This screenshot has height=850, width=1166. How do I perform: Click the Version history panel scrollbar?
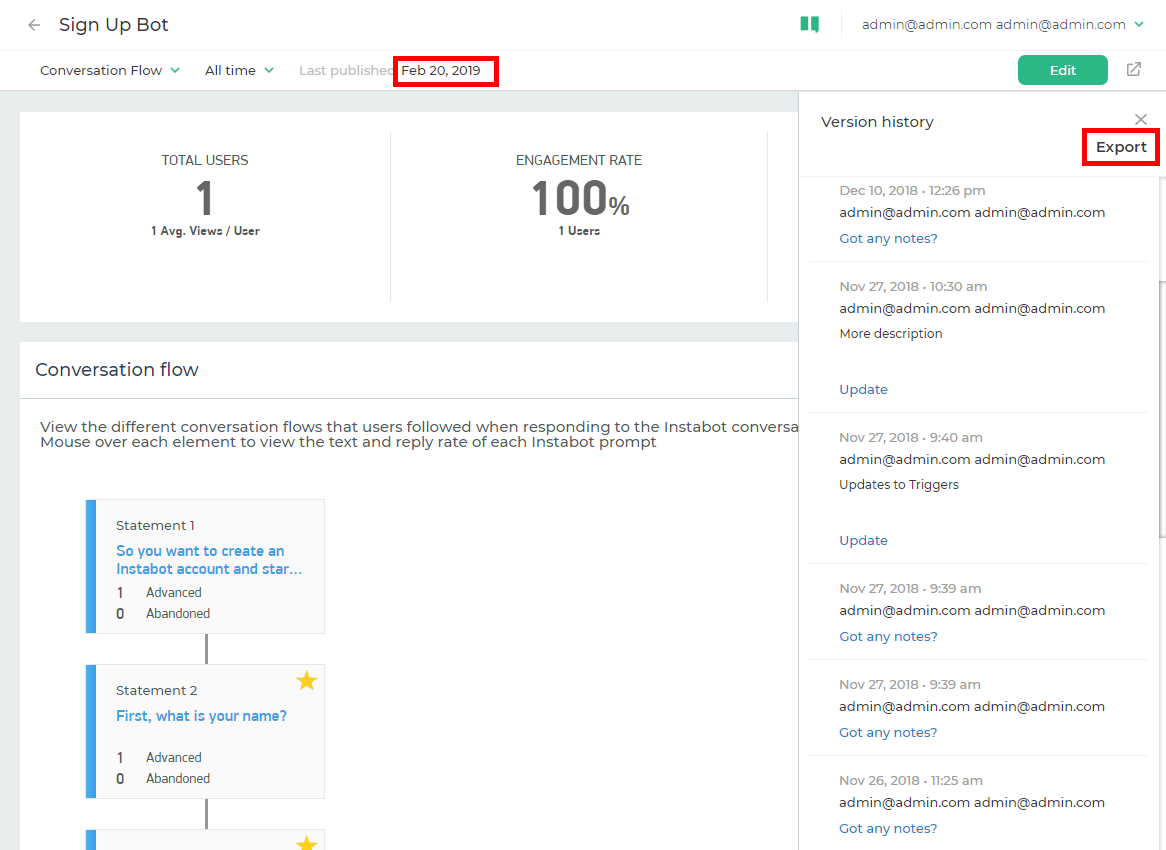1162,408
